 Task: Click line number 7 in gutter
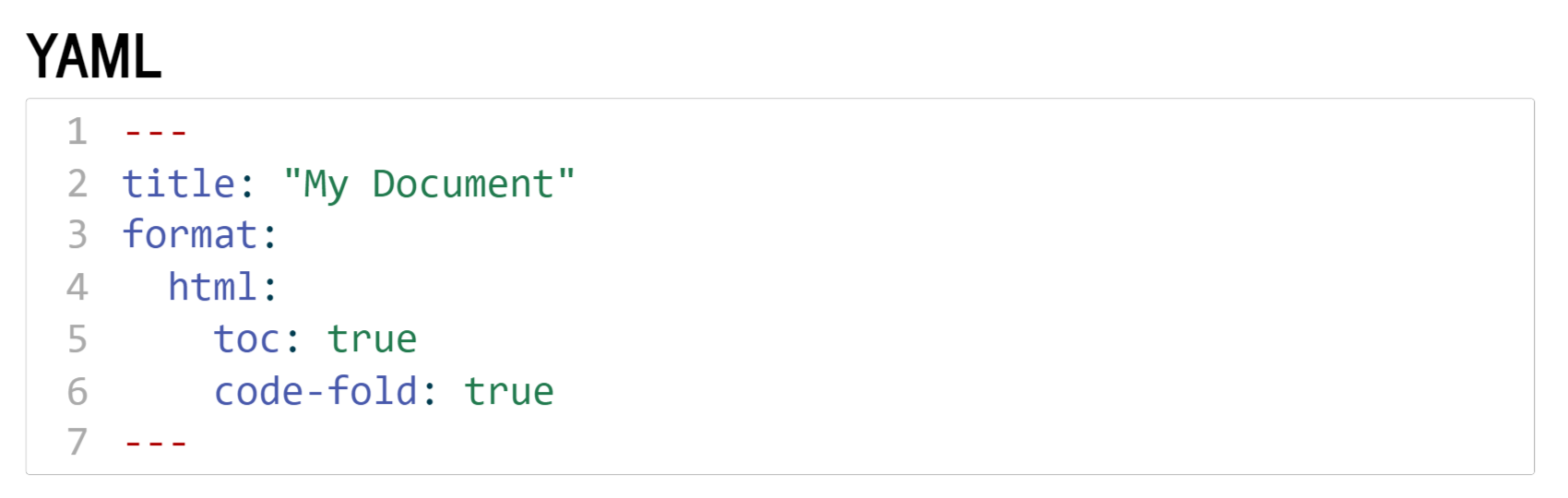tap(77, 443)
